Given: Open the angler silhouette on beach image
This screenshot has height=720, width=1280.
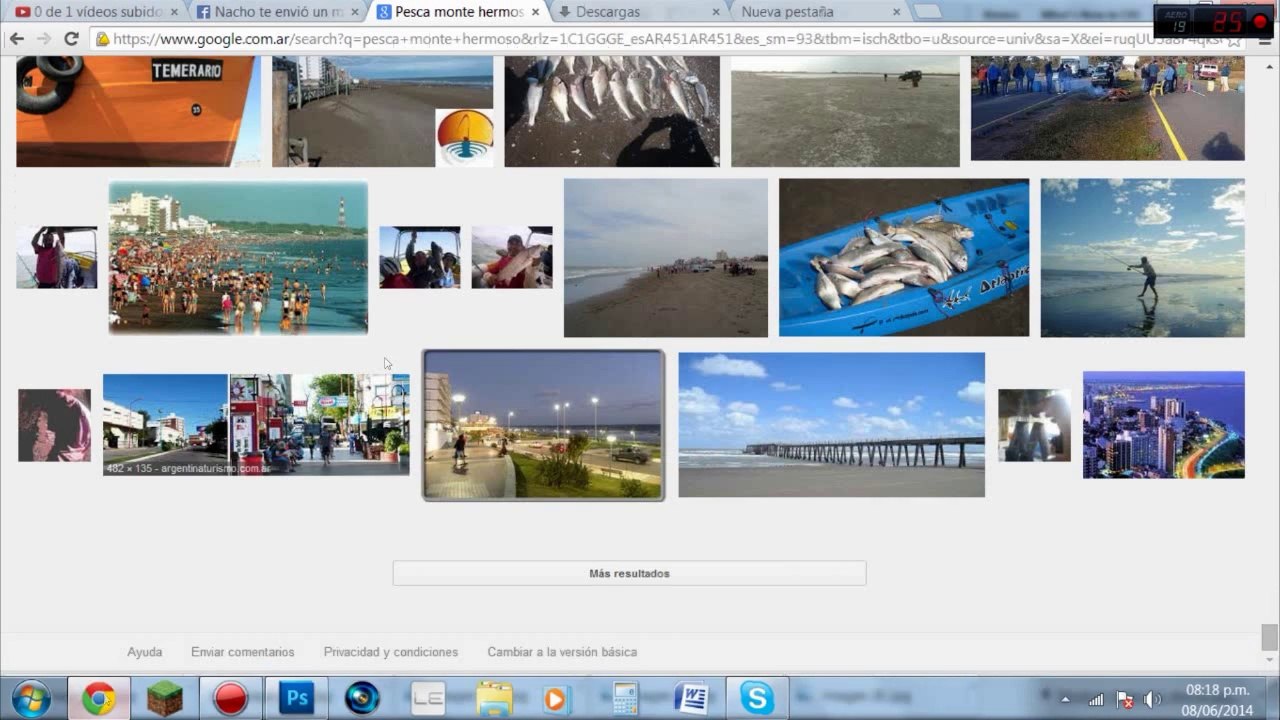Looking at the screenshot, I should click(x=1143, y=258).
